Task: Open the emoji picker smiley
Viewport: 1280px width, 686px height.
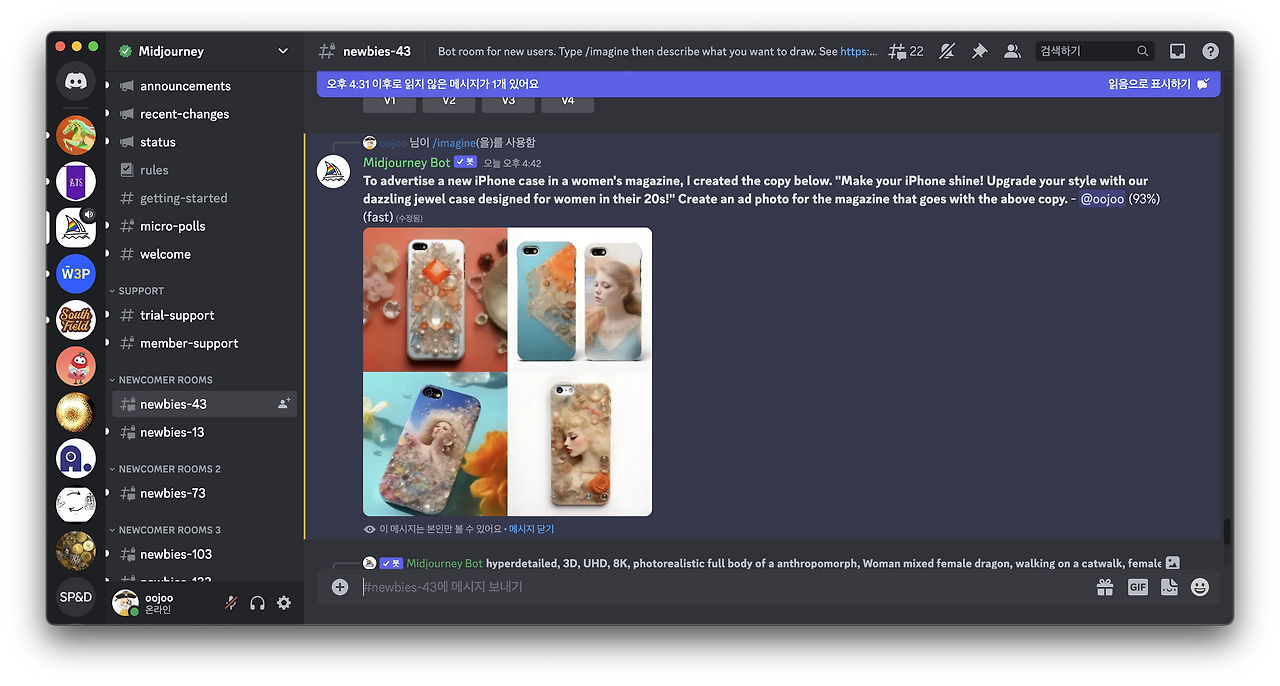Action: tap(1200, 587)
